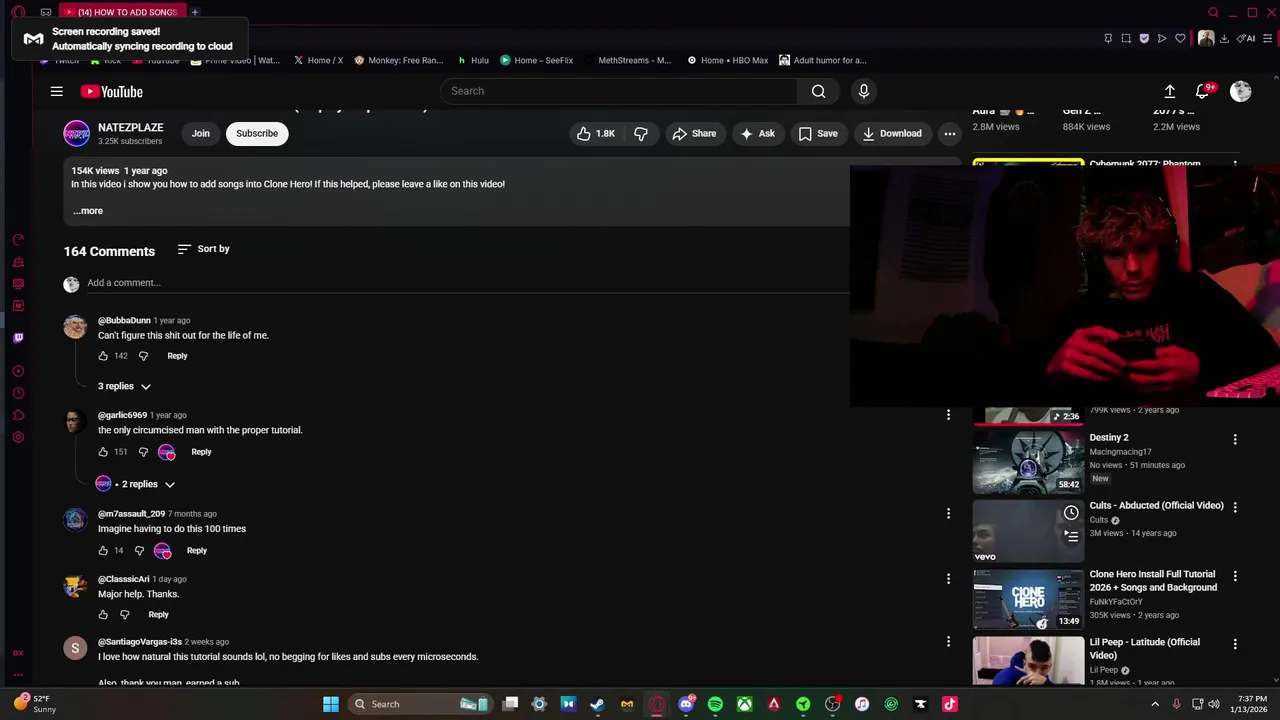
Task: Add Cults video to Watch later clock
Action: click(1071, 513)
